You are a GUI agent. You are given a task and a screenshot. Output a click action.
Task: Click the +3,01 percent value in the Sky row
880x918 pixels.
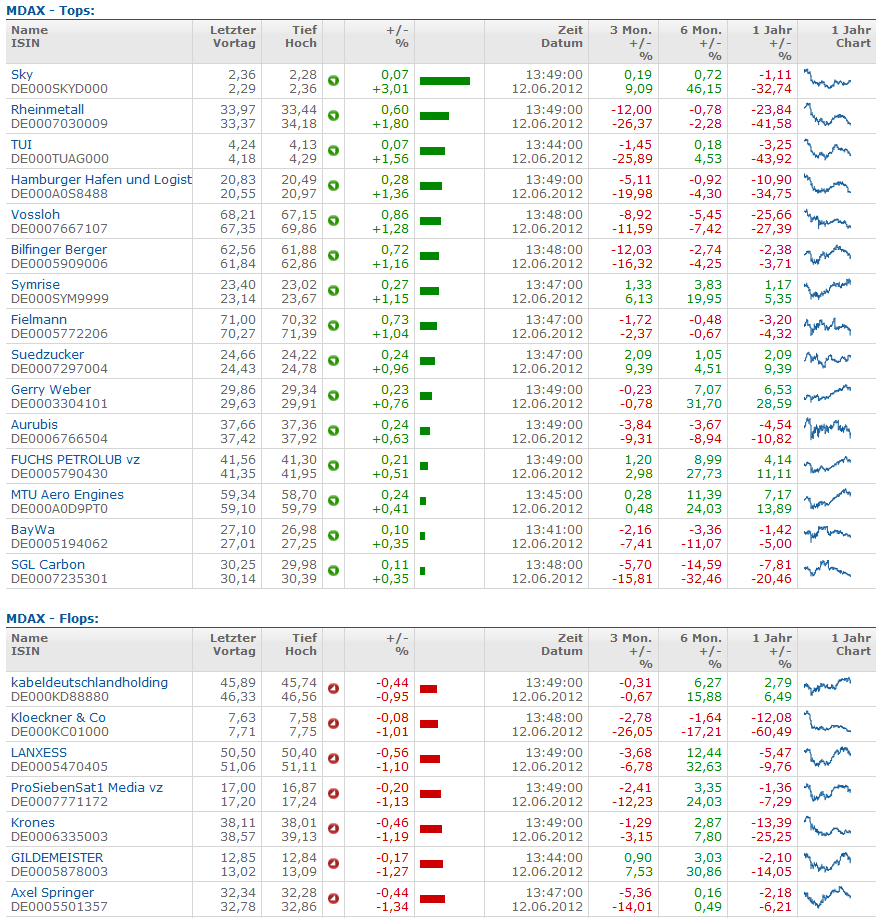tap(391, 89)
